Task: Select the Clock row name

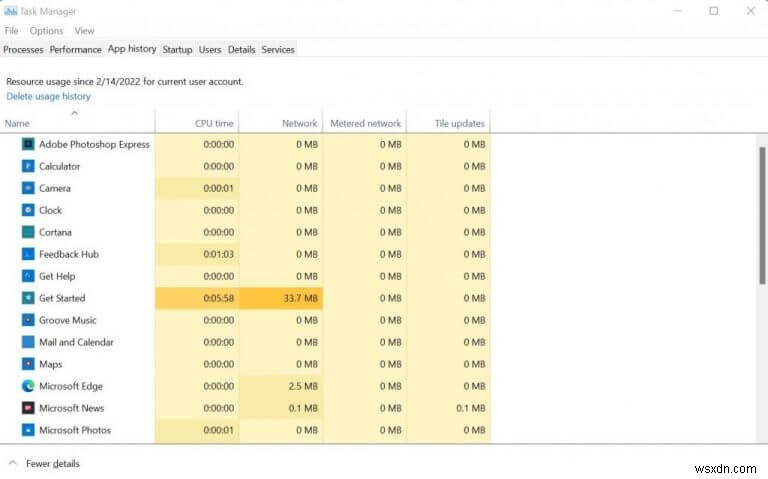Action: click(x=50, y=210)
